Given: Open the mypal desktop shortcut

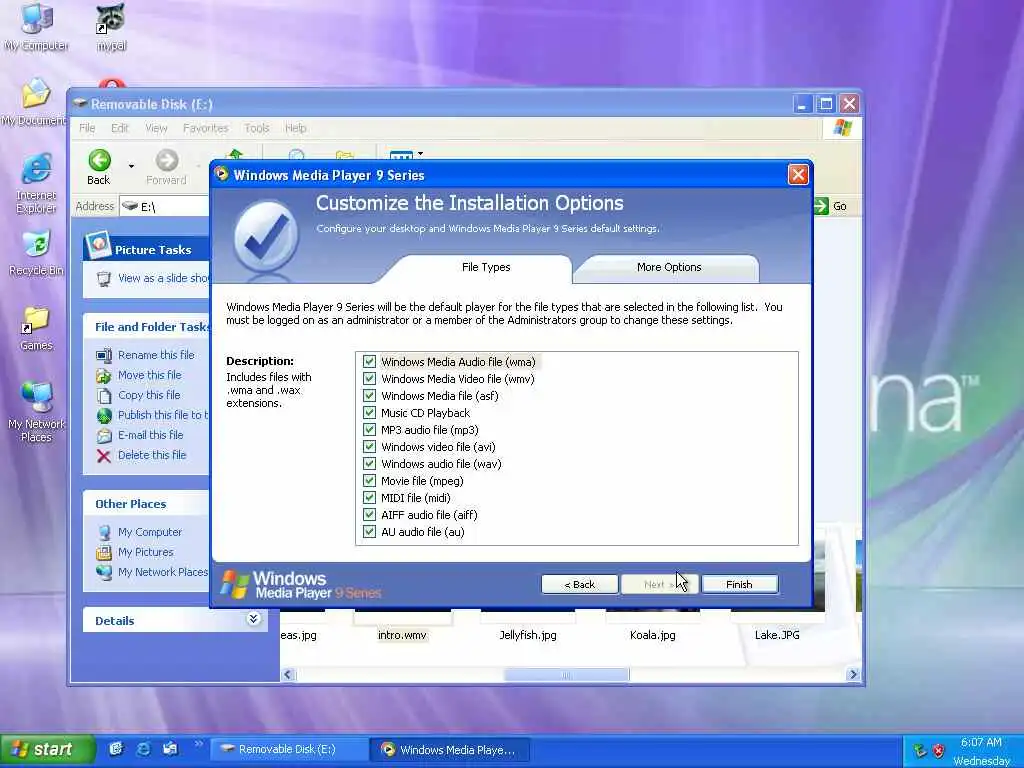Looking at the screenshot, I should (x=110, y=26).
